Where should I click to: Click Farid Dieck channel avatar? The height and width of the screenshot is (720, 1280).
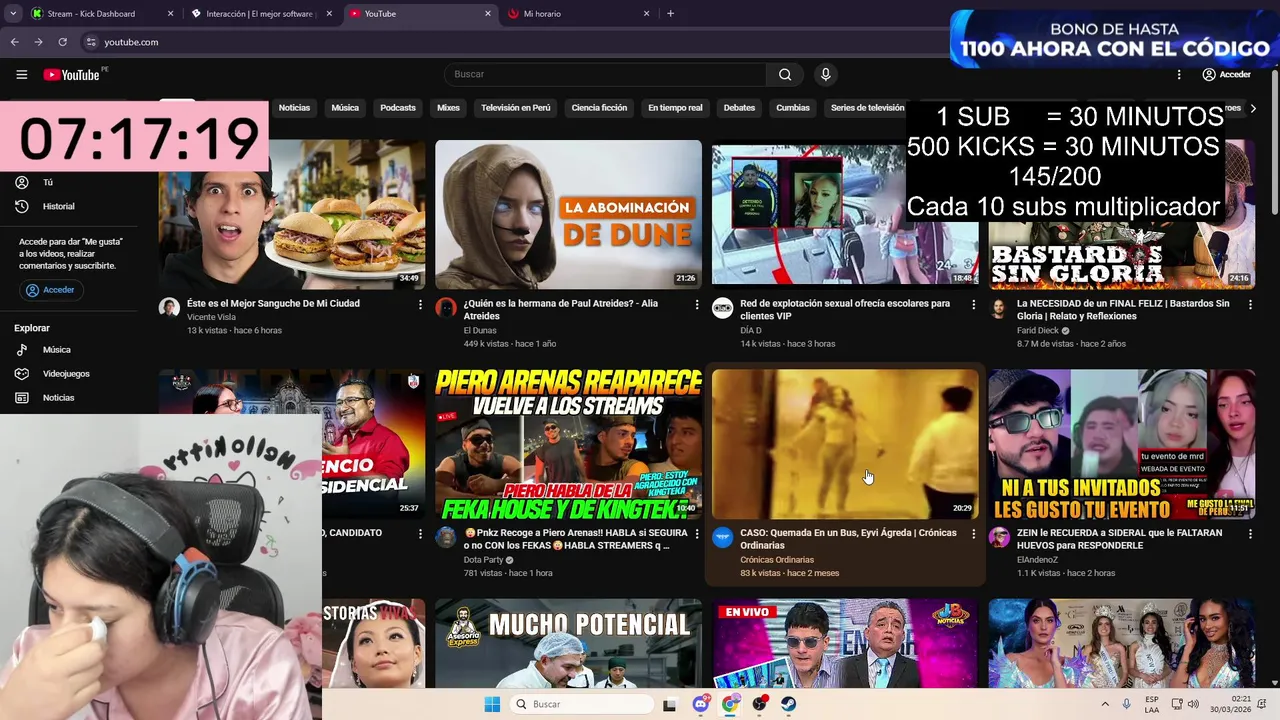999,308
